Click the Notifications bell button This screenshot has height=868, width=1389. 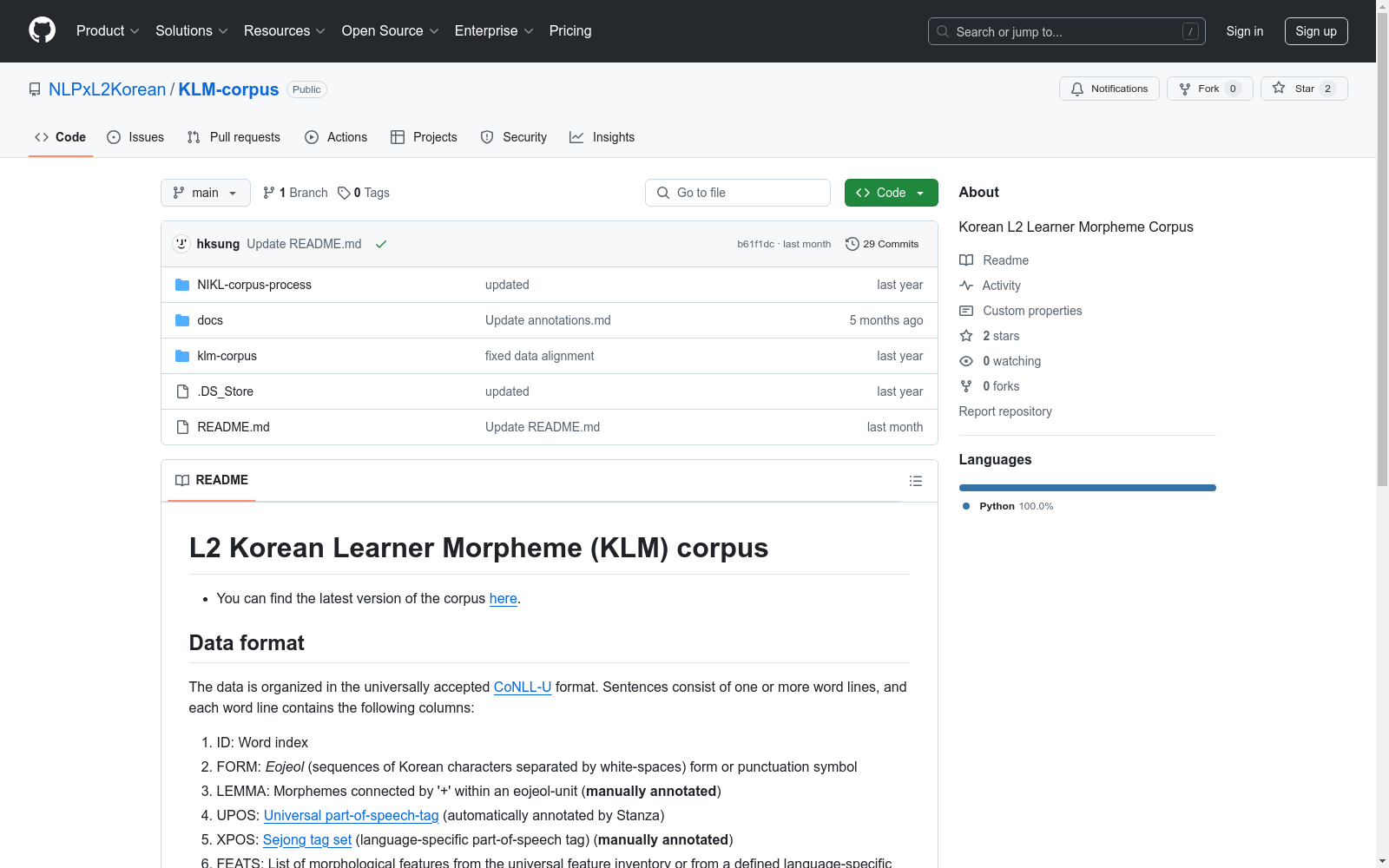[x=1109, y=89]
